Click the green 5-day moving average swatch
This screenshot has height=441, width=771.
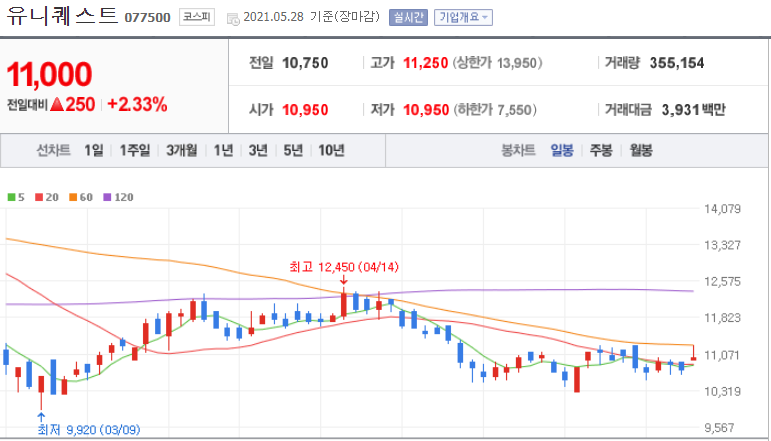pos(11,197)
